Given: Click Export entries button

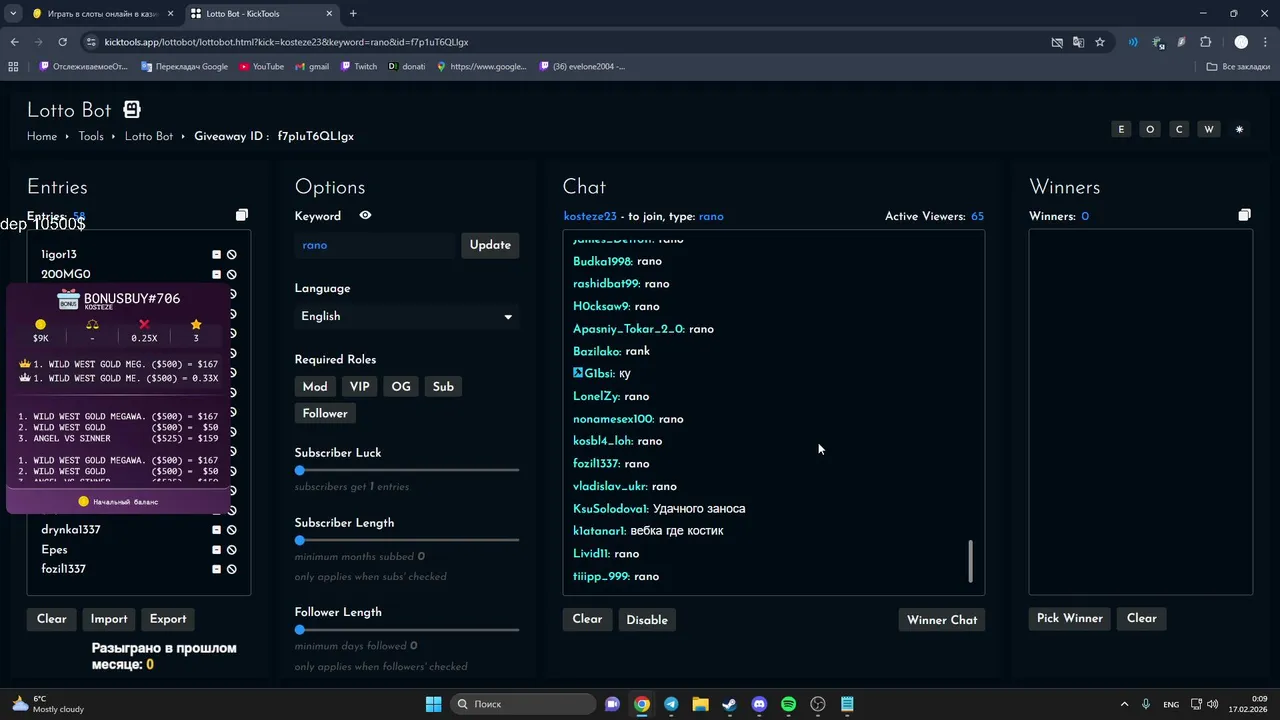Looking at the screenshot, I should click(168, 619).
